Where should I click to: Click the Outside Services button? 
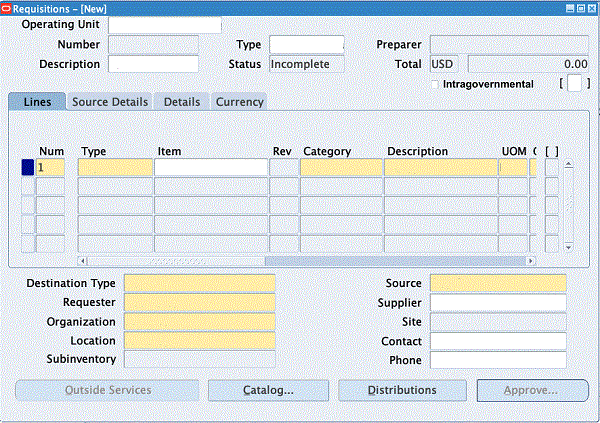[x=108, y=390]
